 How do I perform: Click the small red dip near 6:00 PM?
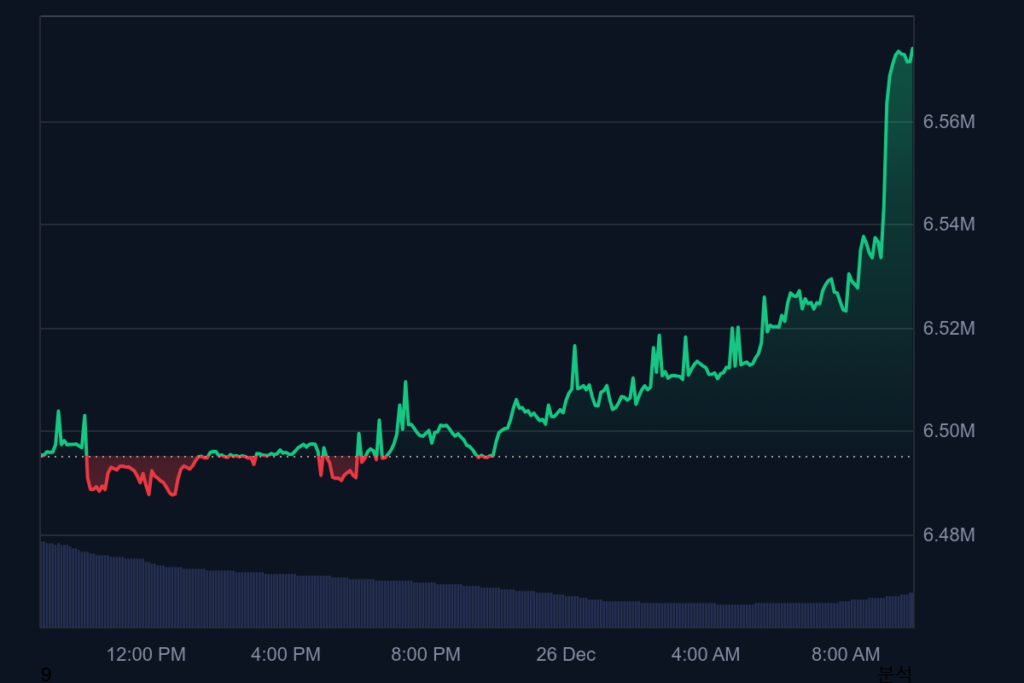338,470
